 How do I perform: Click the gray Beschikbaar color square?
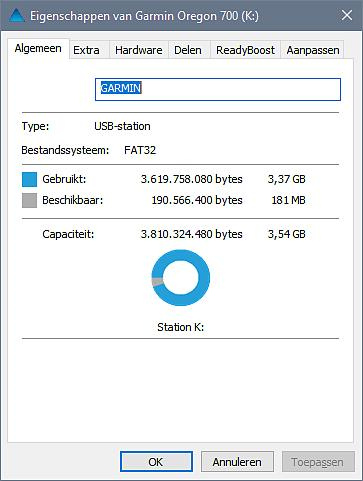29,200
